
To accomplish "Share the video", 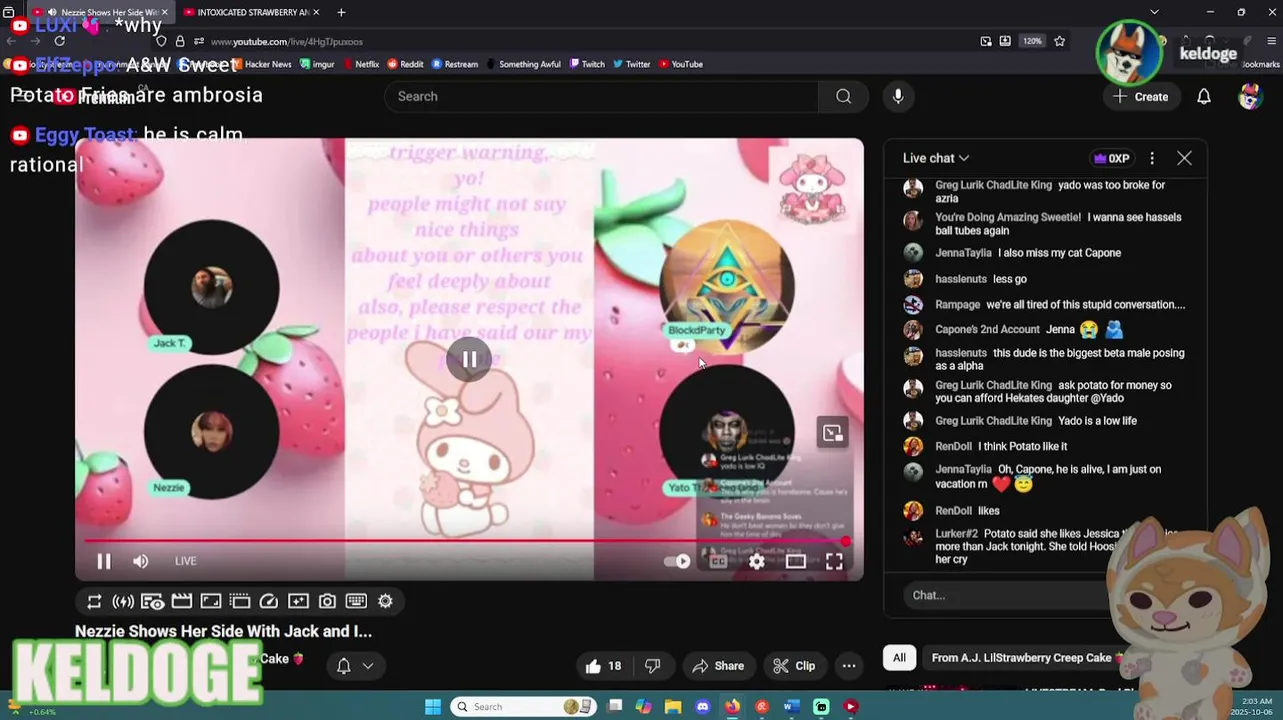I will click(718, 666).
